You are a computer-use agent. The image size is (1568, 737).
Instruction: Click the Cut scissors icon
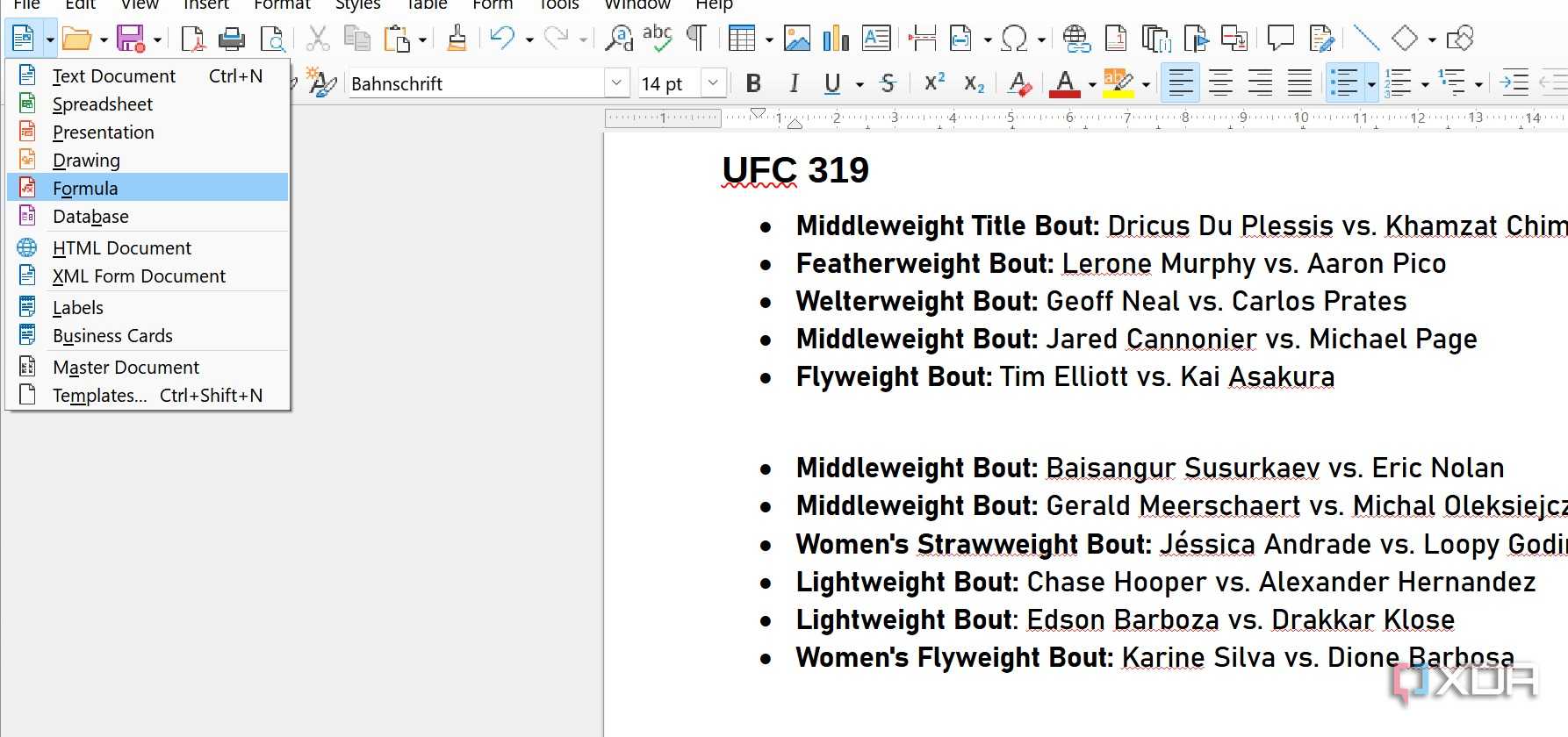click(x=318, y=39)
